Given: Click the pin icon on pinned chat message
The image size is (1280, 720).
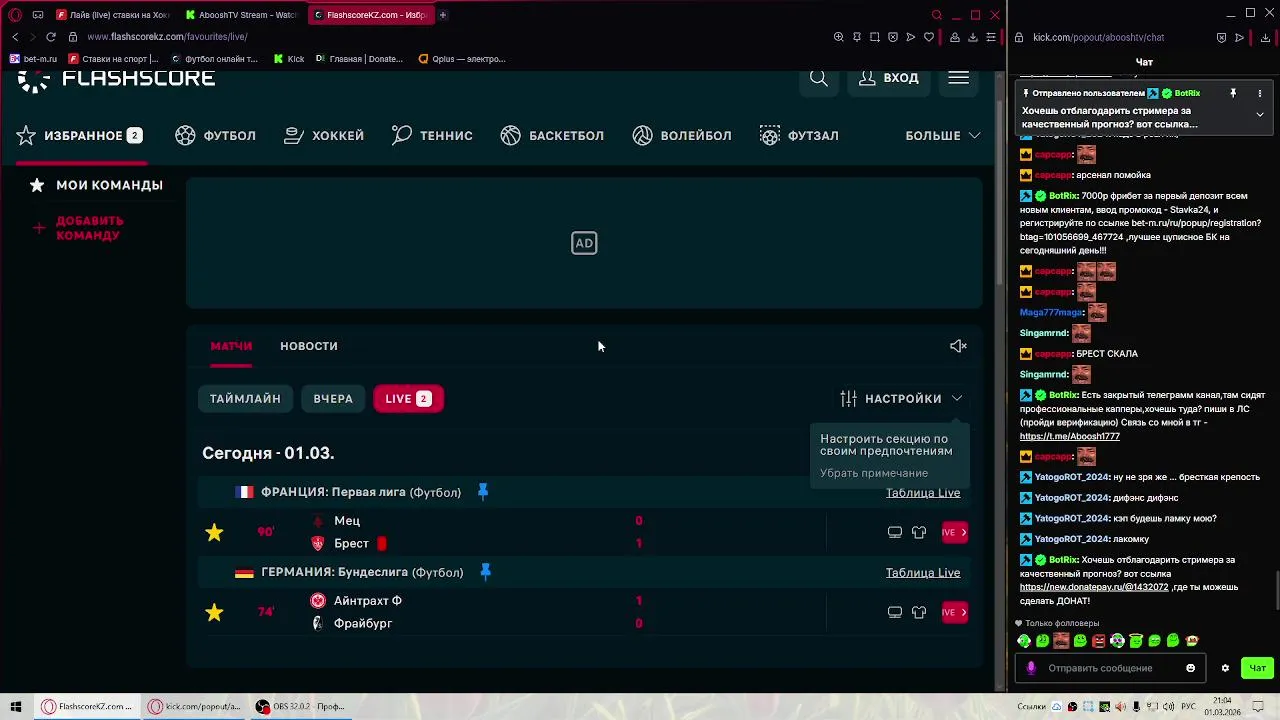Looking at the screenshot, I should click(x=1233, y=93).
